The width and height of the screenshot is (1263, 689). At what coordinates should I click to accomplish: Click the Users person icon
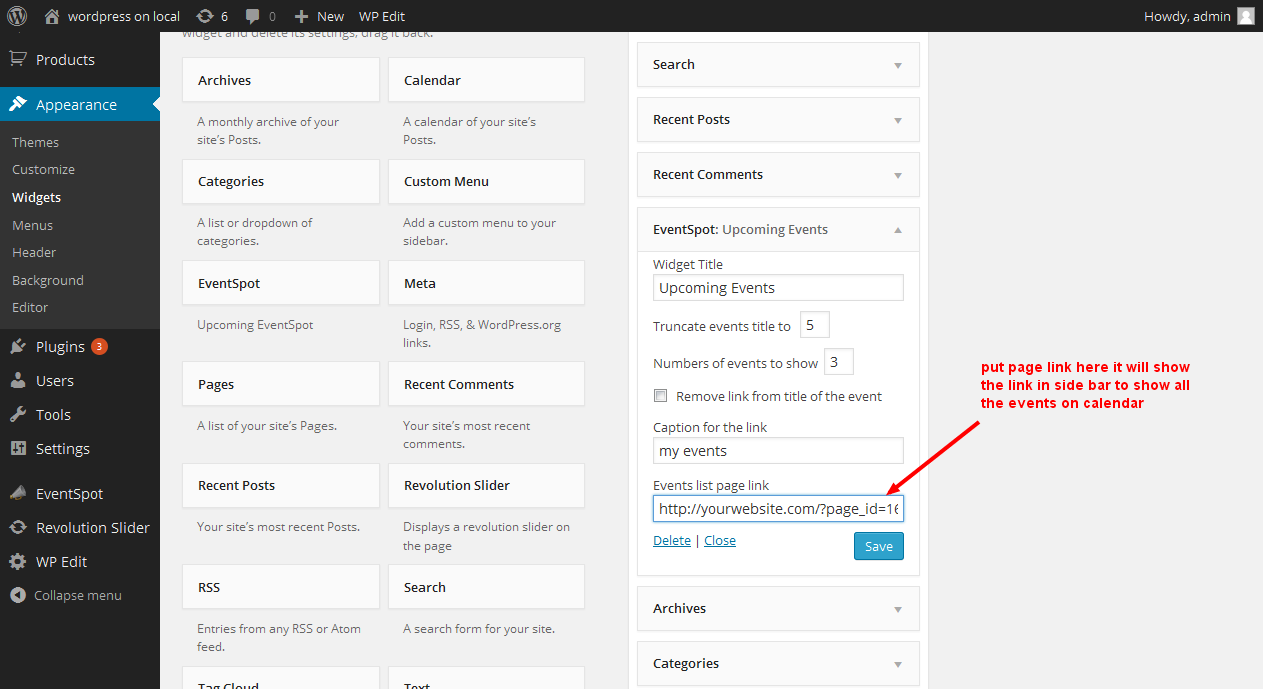[18, 381]
